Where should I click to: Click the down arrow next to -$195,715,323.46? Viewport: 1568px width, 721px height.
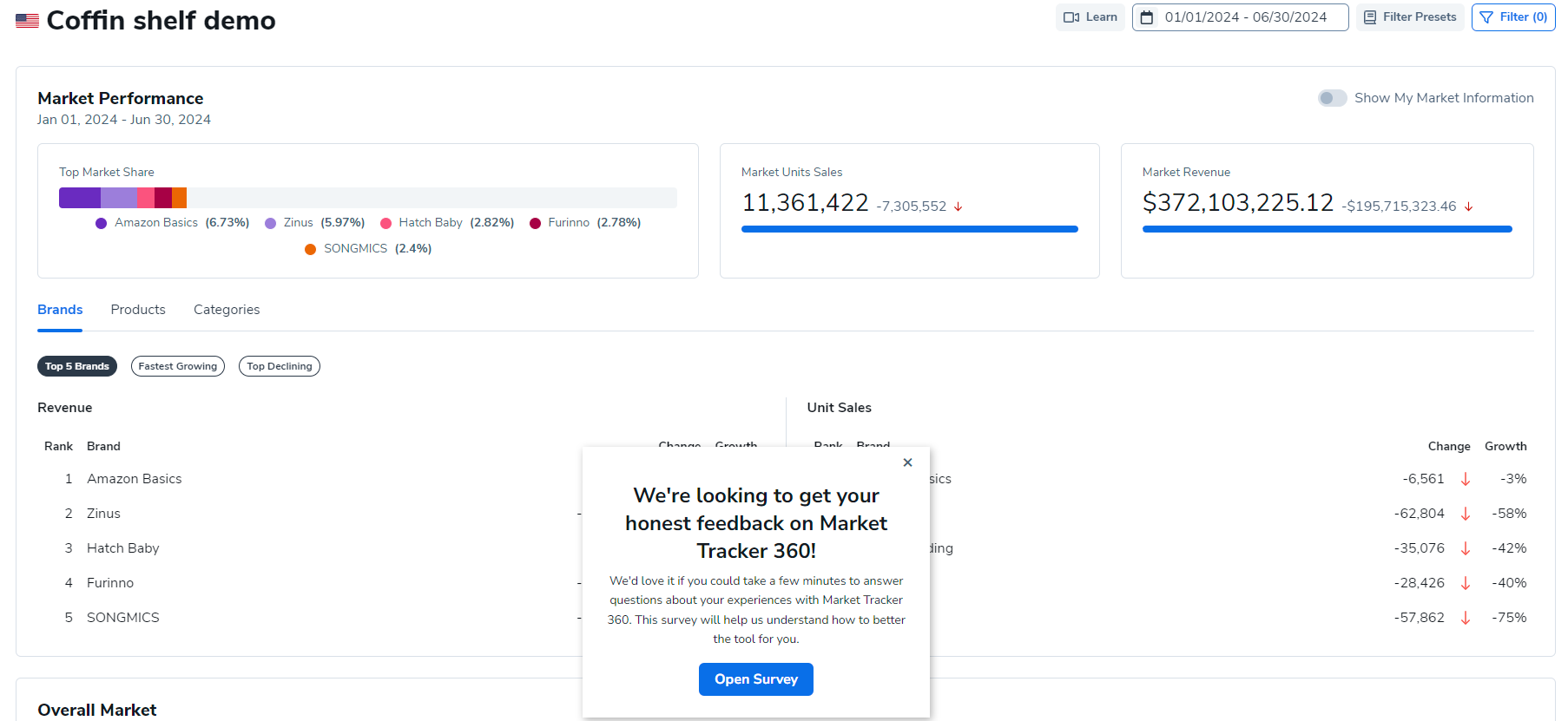[x=1468, y=206]
